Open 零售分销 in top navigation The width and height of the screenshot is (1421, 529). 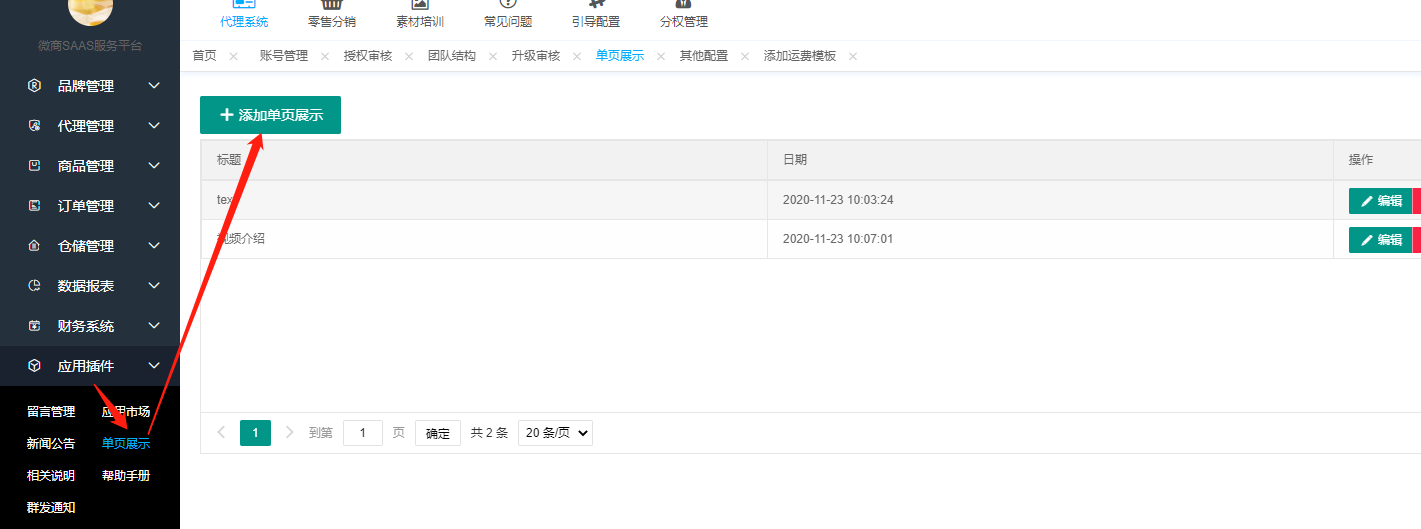331,21
